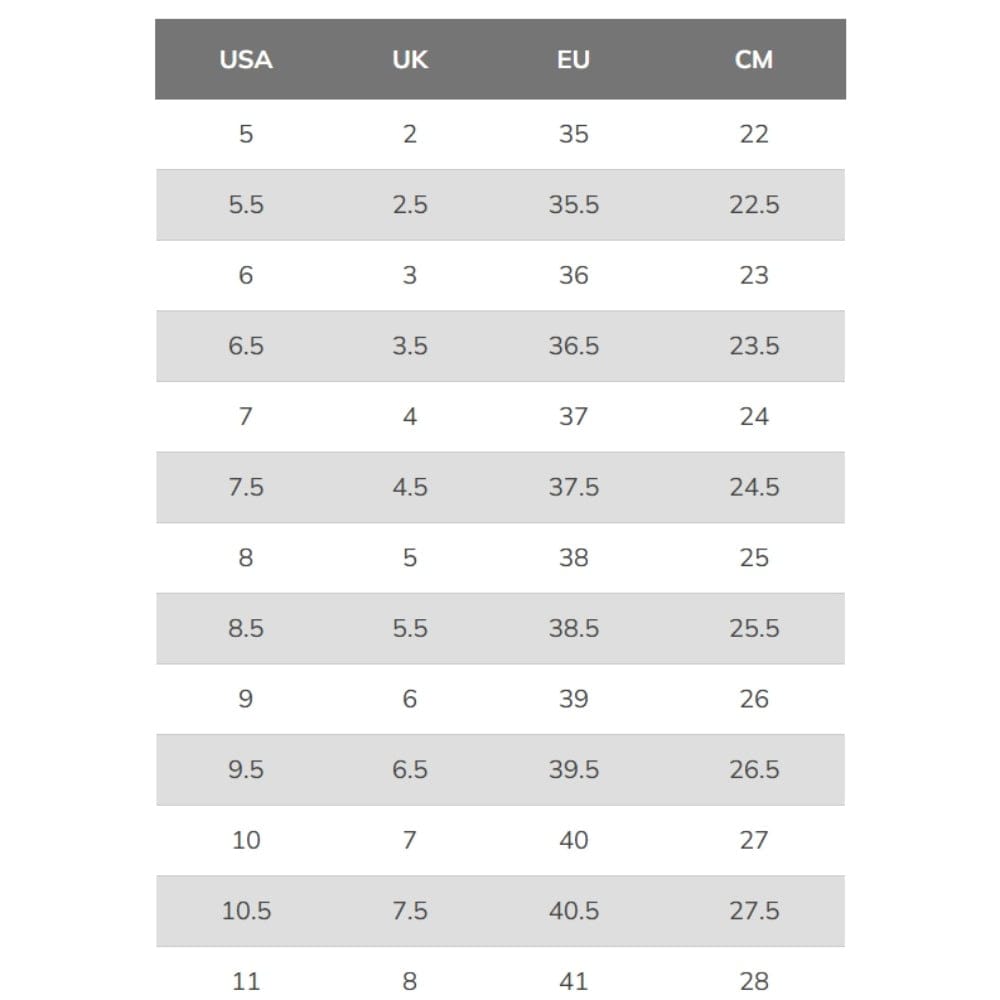1000x1000 pixels.
Task: Select USA size 9.5 cell
Action: (x=246, y=770)
